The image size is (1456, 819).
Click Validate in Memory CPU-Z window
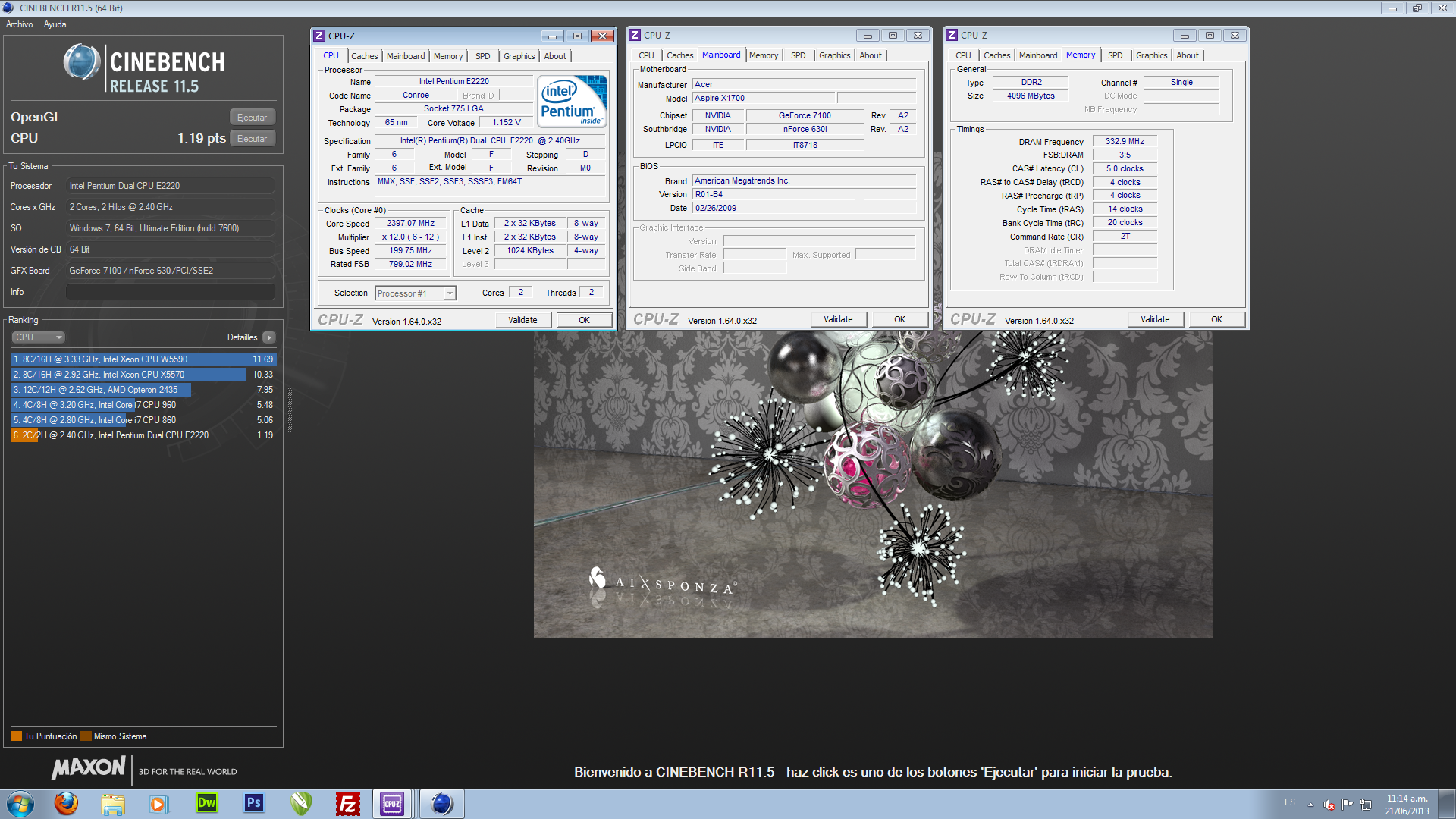click(1155, 319)
